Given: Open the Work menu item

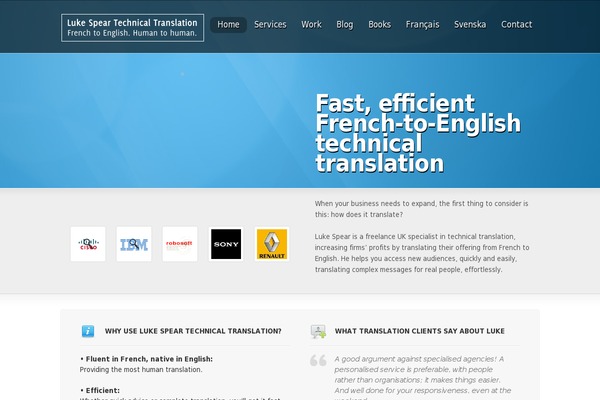Looking at the screenshot, I should click(311, 24).
